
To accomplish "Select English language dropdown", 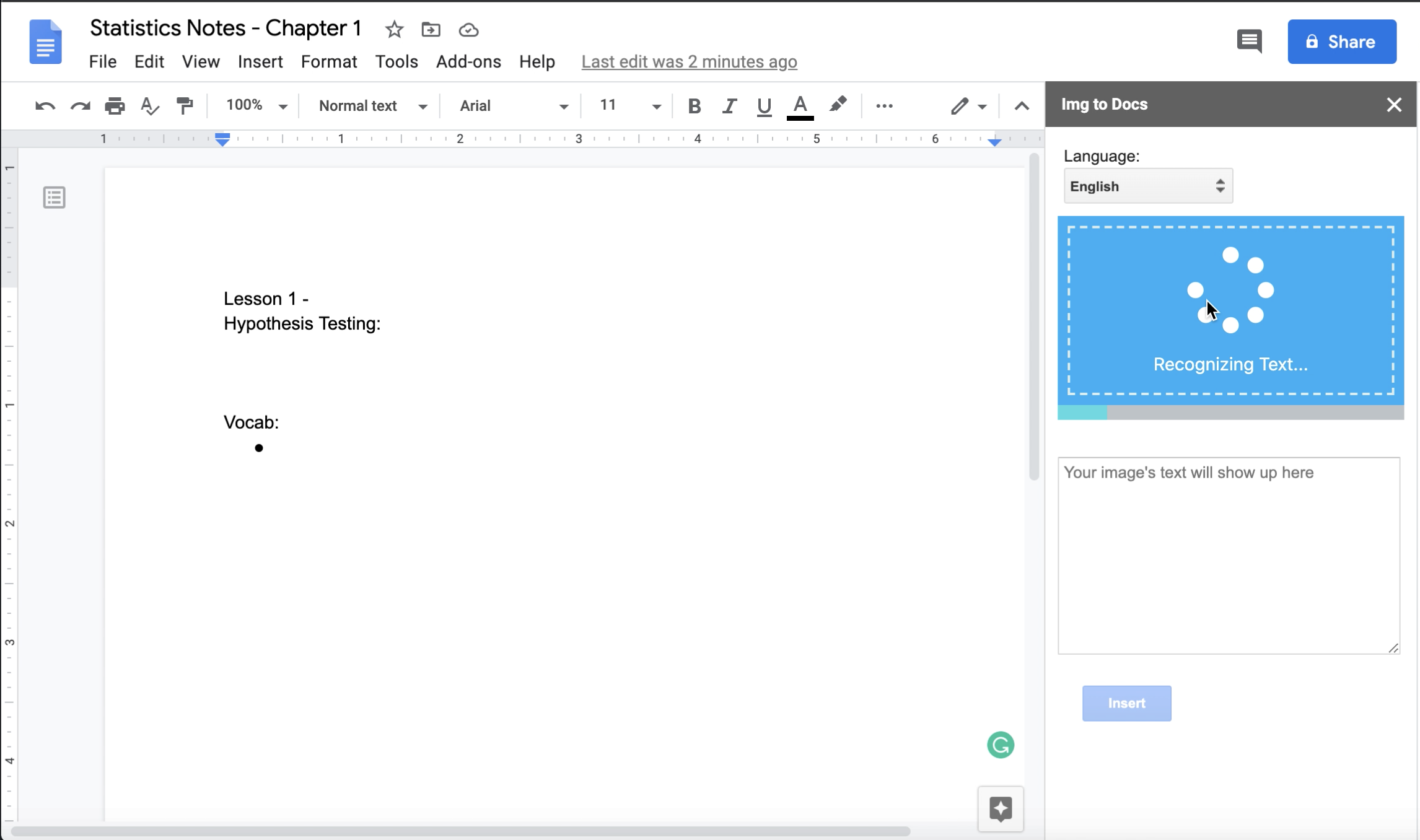I will (1148, 187).
